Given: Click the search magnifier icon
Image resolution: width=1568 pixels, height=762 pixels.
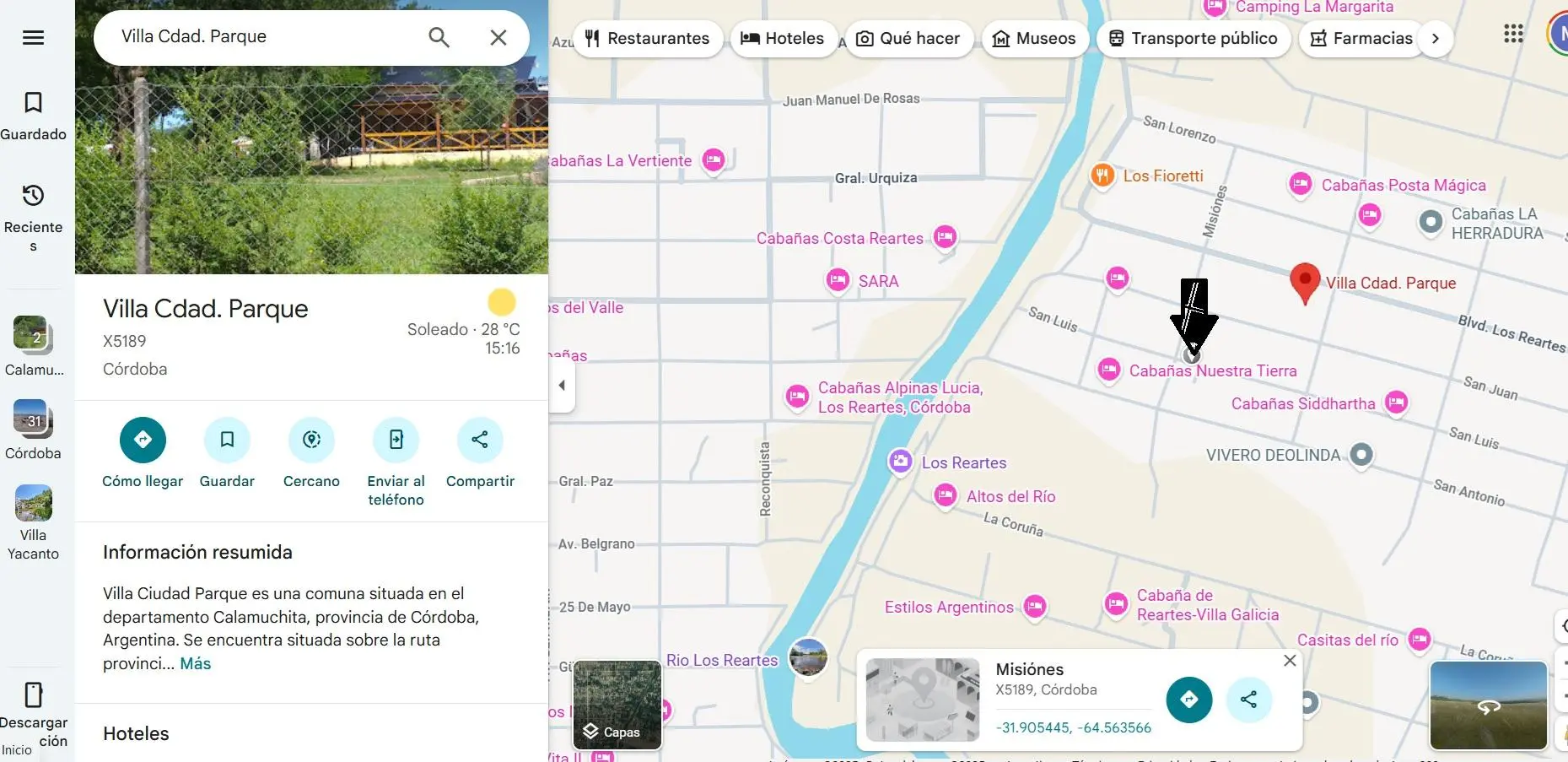Looking at the screenshot, I should point(439,37).
